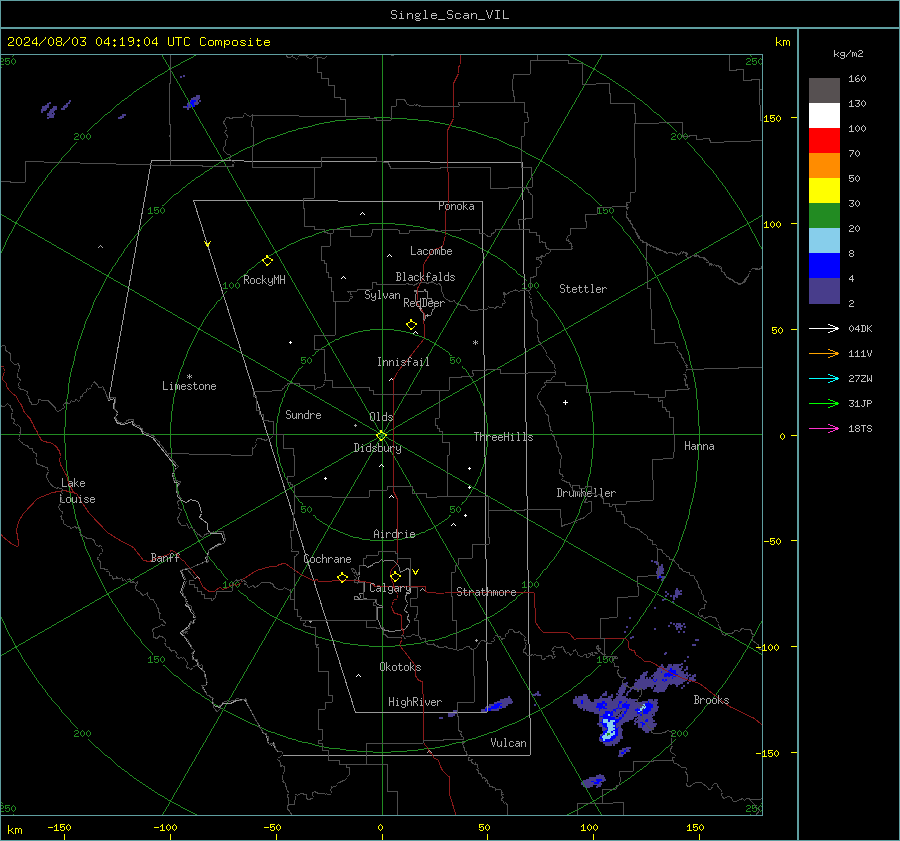Screen dimensions: 900x841
Task: Select the green 30 kg/m2 color swatch
Action: pos(824,216)
